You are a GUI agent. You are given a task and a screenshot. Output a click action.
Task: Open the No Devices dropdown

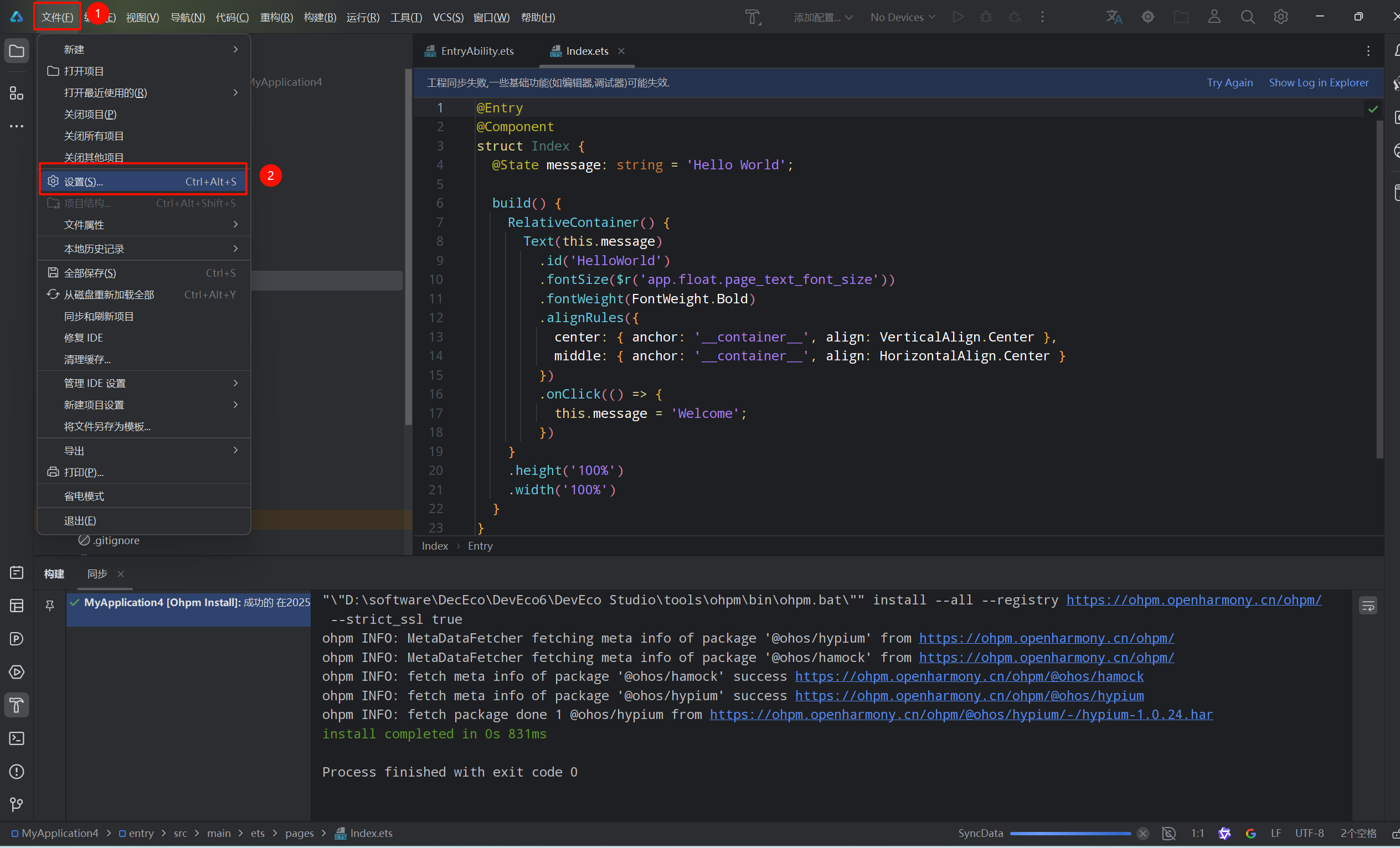[x=902, y=17]
